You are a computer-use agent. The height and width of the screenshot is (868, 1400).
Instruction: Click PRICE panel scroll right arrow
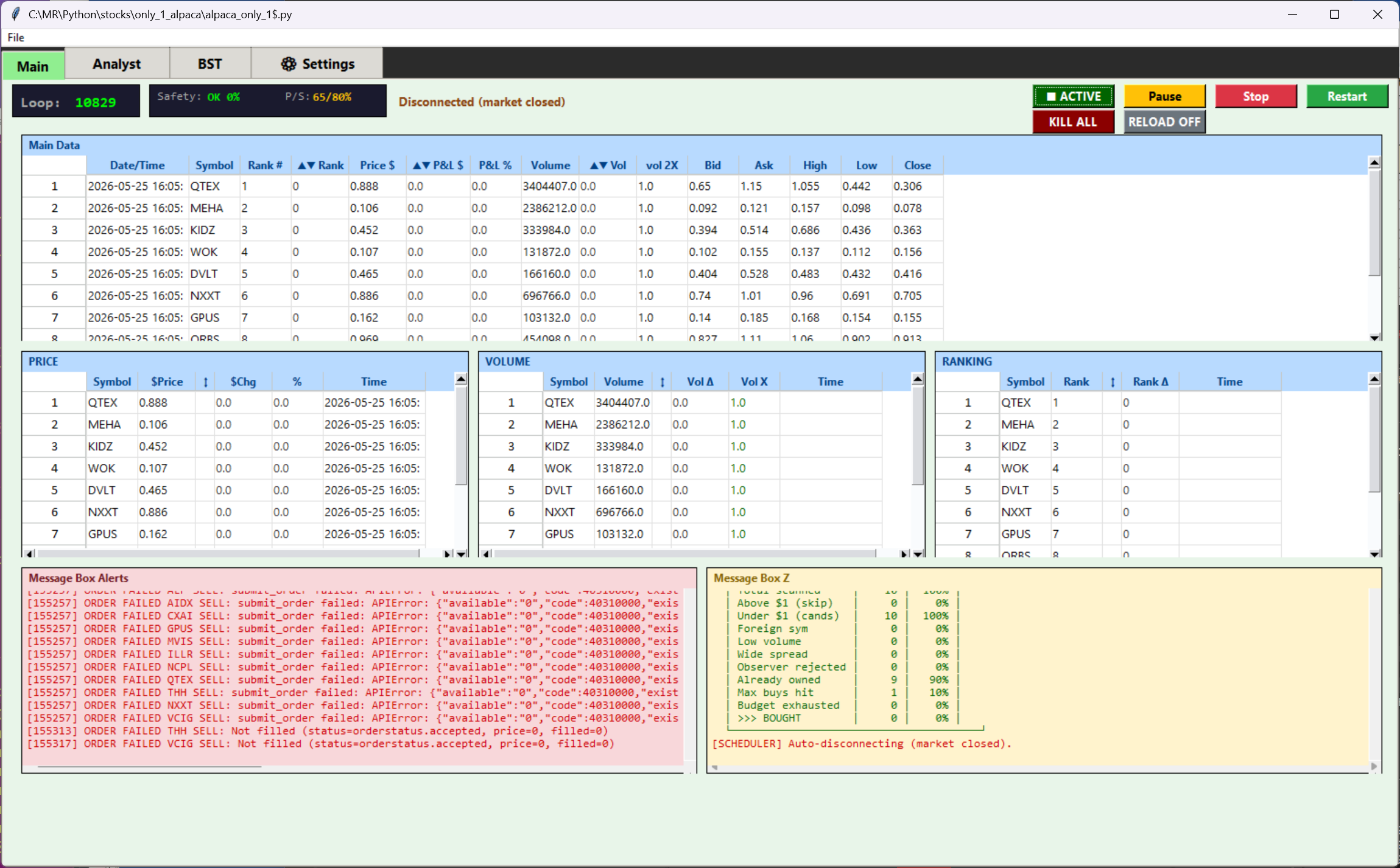click(x=448, y=554)
